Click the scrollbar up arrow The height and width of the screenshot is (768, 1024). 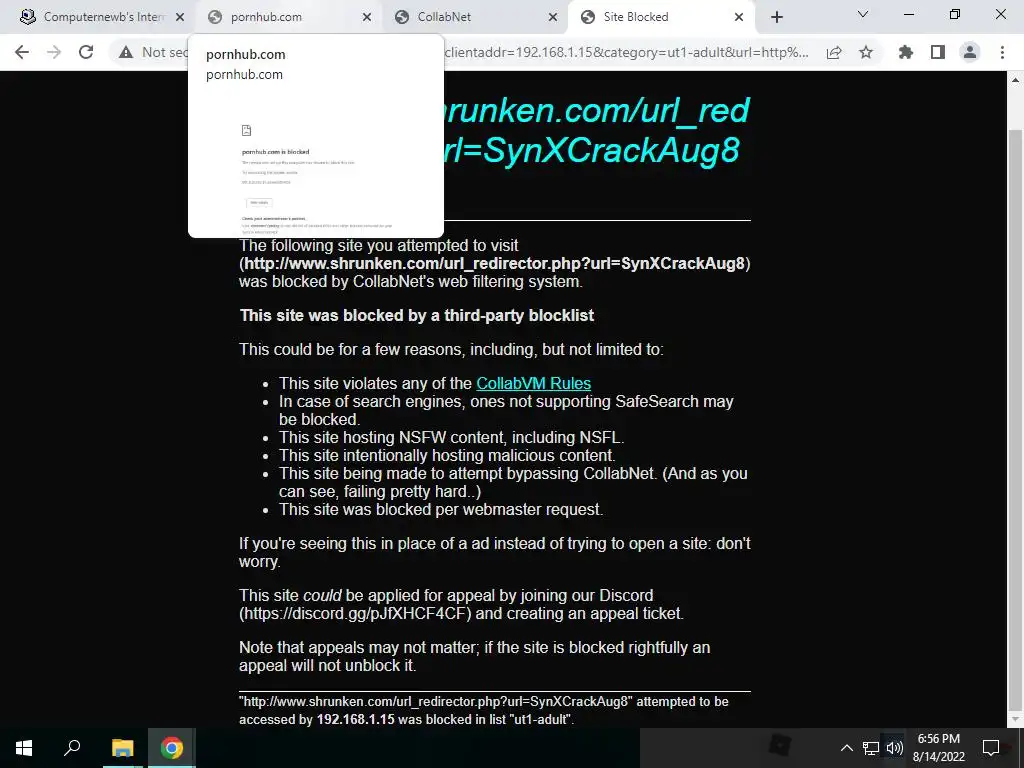1015,80
